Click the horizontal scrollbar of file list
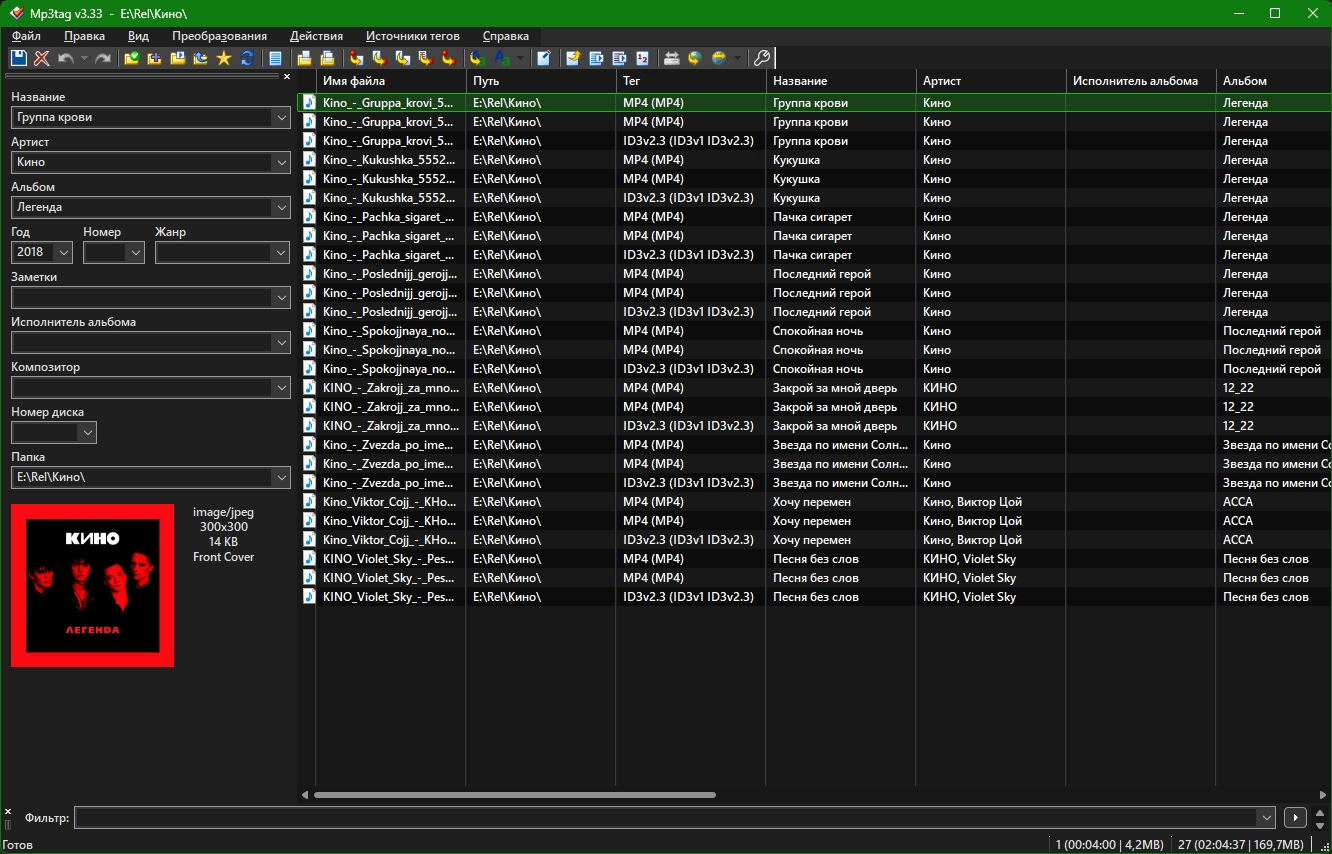Viewport: 1332px width, 854px height. click(515, 795)
